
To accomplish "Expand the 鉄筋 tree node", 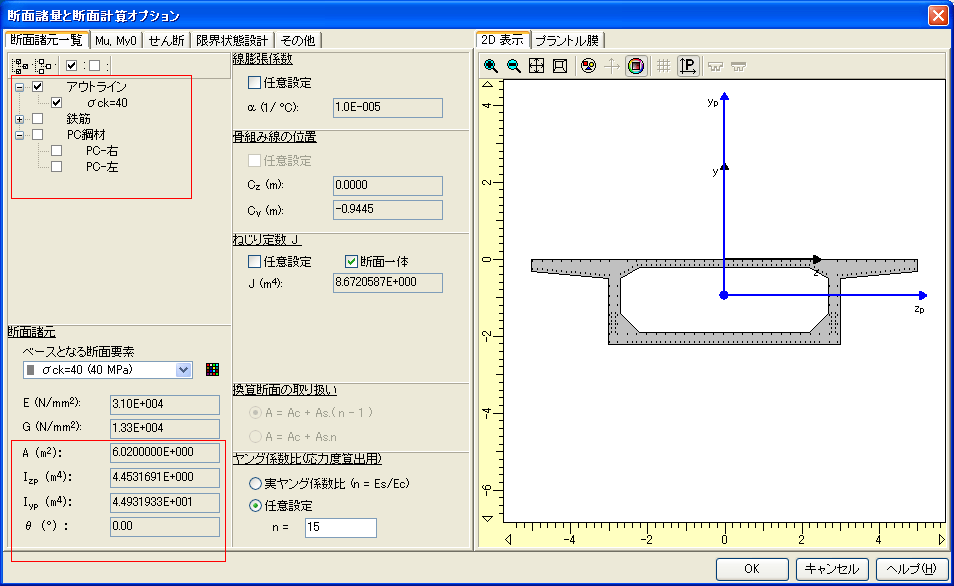I will (x=19, y=119).
